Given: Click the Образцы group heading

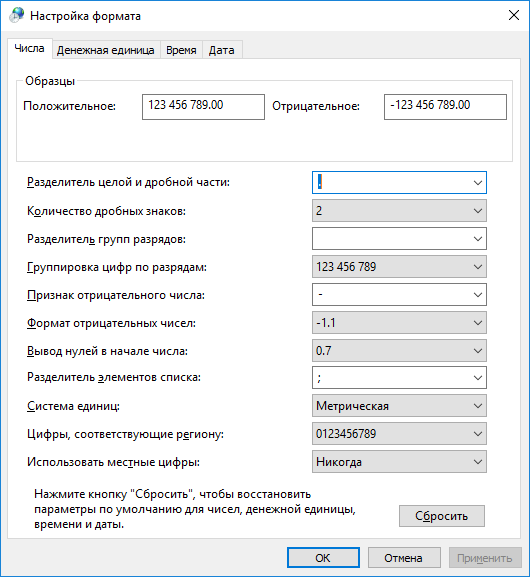Looking at the screenshot, I should pos(50,81).
